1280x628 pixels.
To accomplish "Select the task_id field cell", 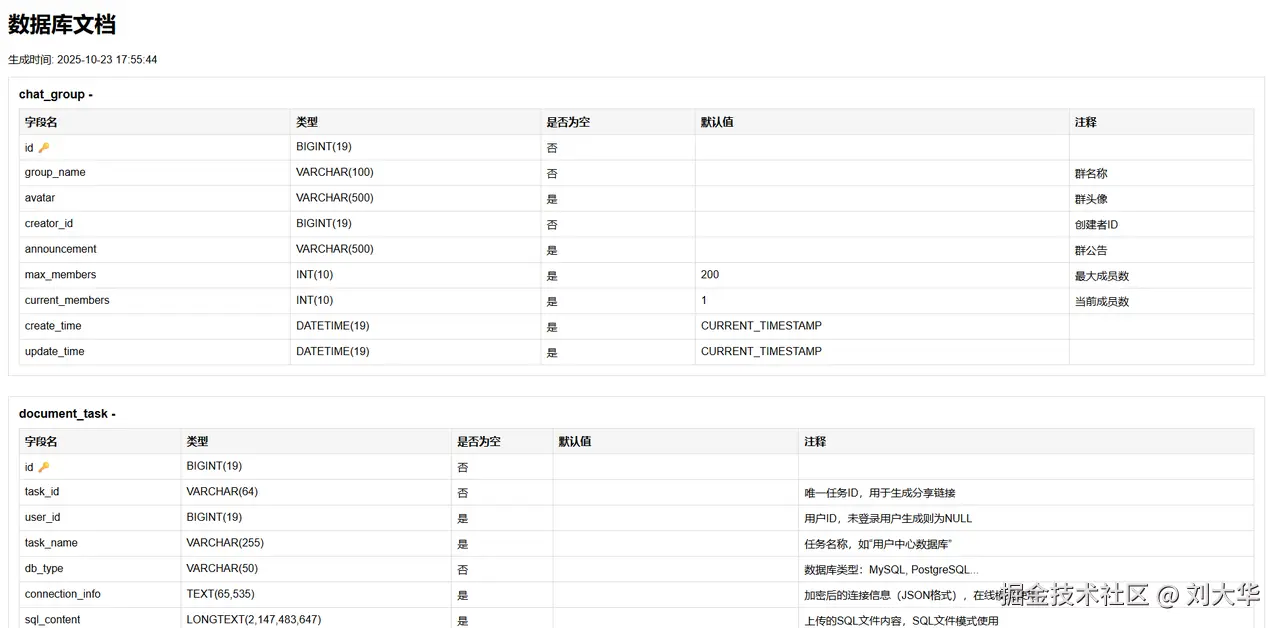I will coord(100,492).
